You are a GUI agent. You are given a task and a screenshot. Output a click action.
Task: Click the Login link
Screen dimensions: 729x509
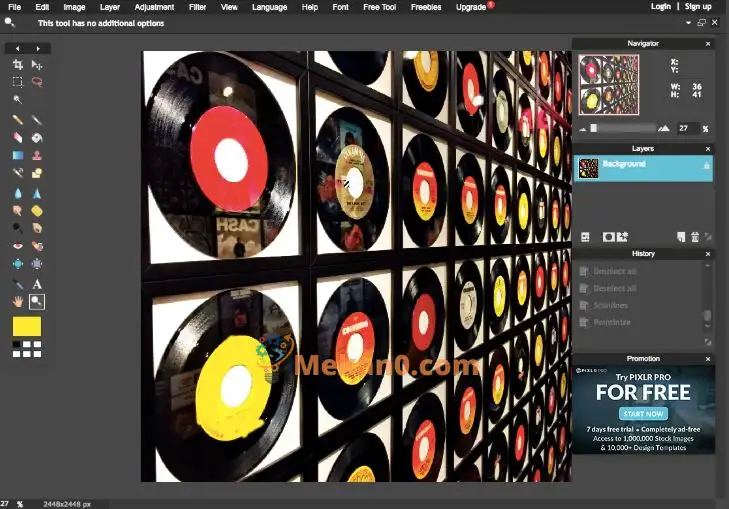(661, 7)
